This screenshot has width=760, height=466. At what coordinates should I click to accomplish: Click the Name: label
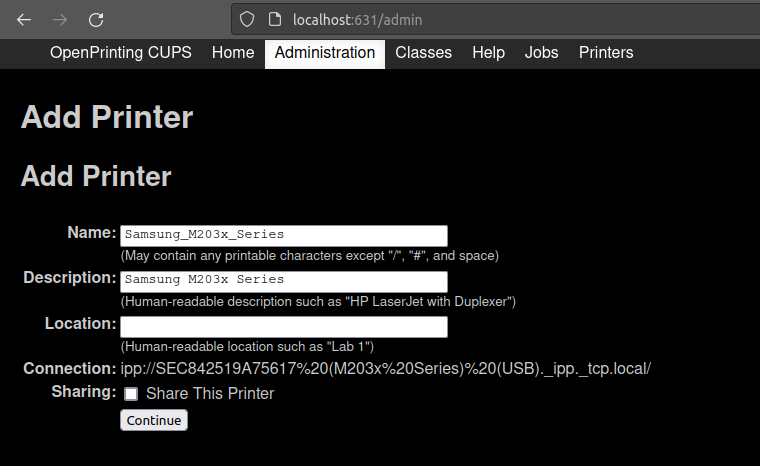pos(92,232)
